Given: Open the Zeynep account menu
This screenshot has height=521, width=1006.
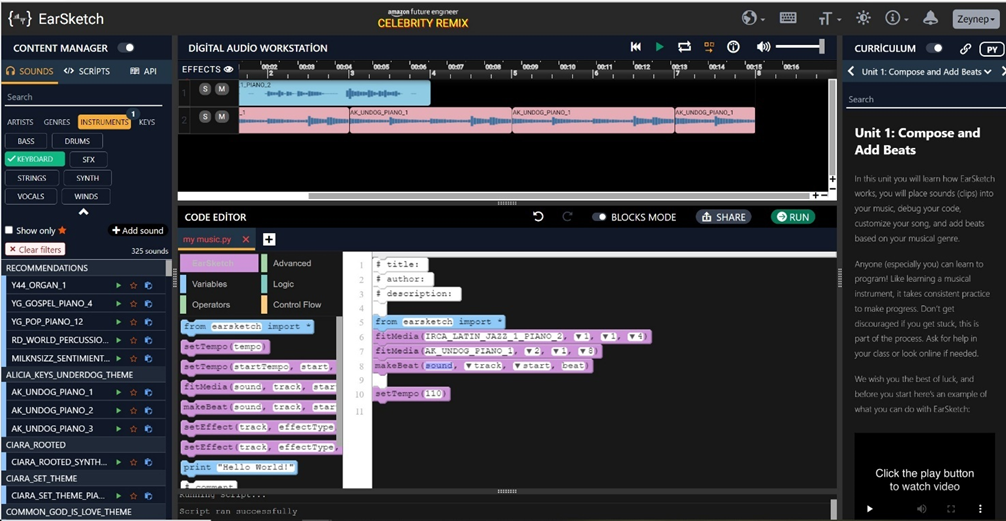Looking at the screenshot, I should coord(976,19).
